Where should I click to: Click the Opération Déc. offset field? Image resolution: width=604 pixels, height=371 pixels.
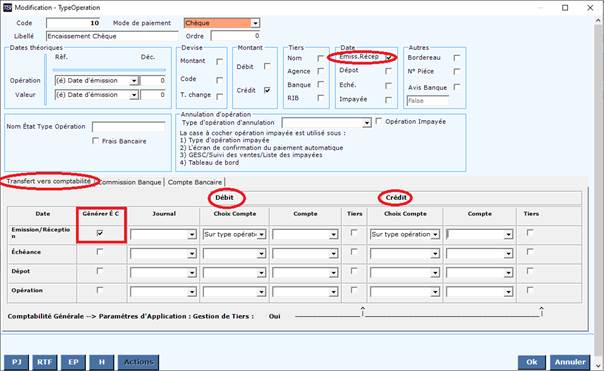(153, 81)
